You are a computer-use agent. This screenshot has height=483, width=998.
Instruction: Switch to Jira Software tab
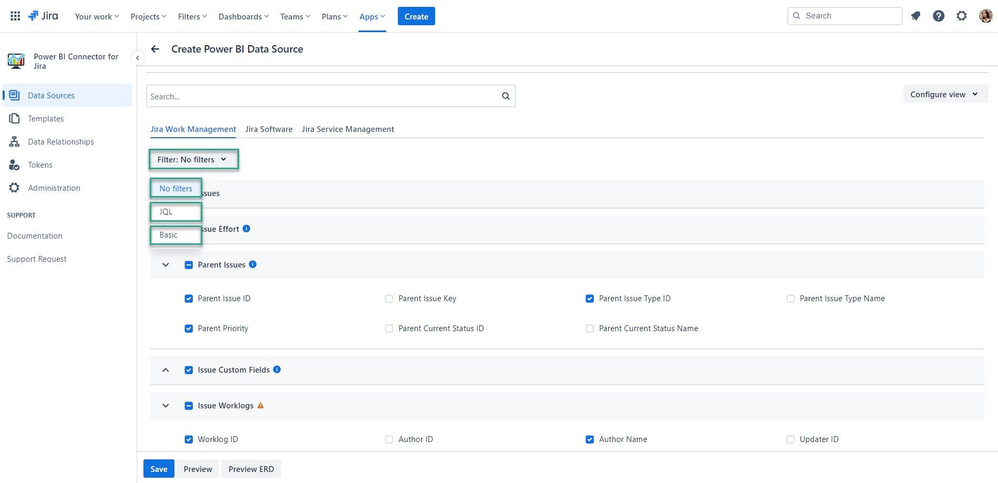[x=269, y=129]
